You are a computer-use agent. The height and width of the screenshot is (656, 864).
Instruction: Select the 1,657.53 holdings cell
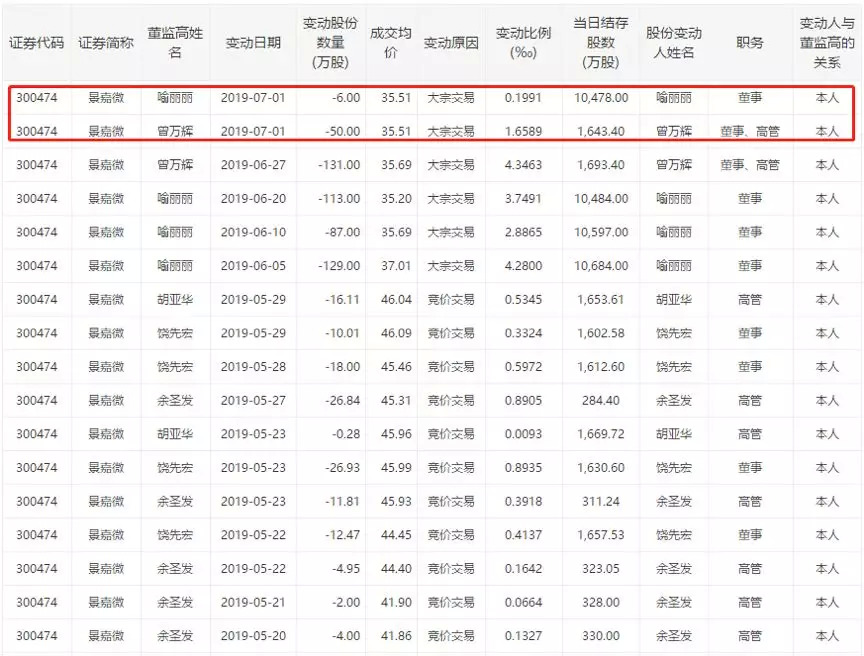[601, 535]
